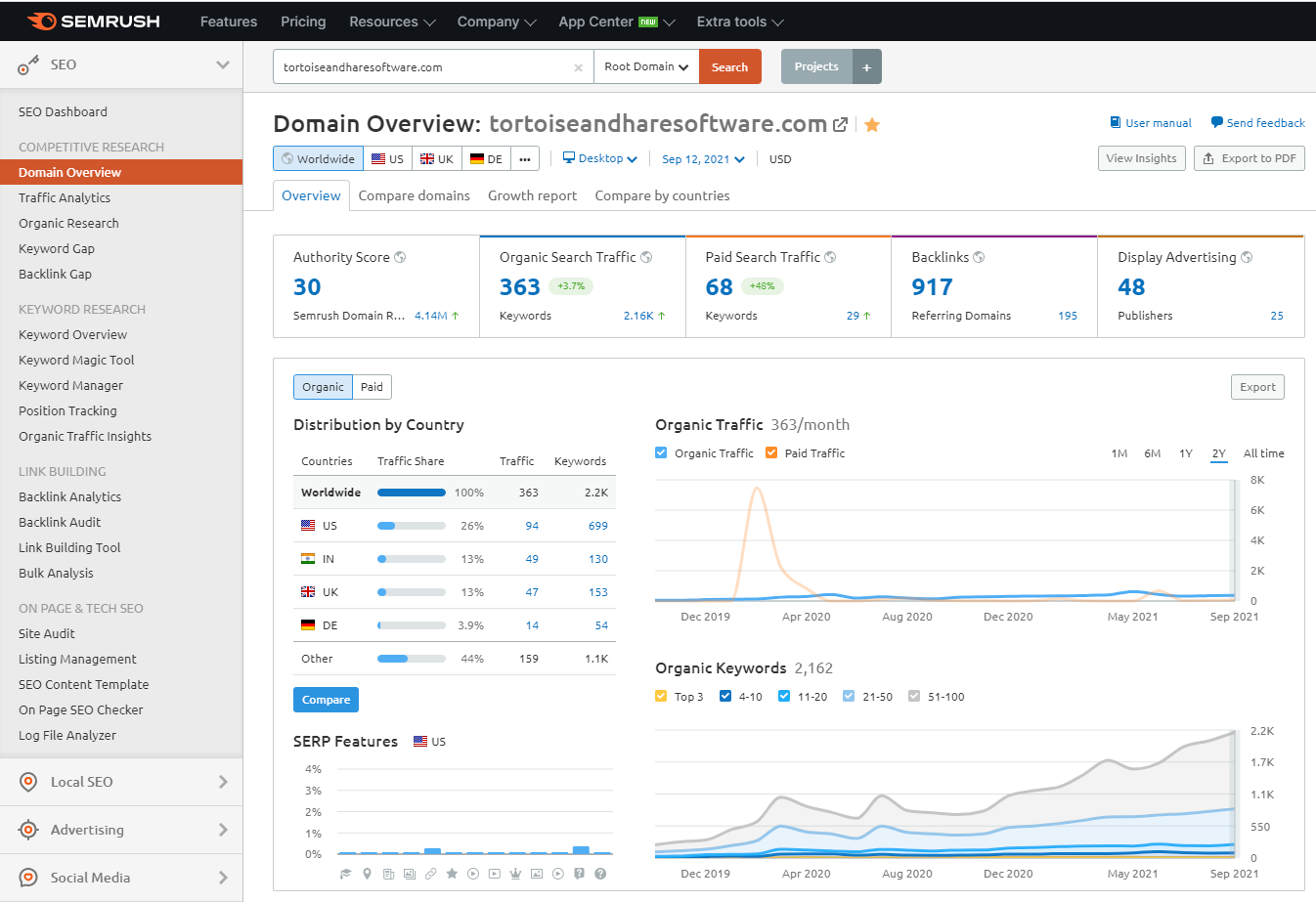1316x902 pixels.
Task: Click the plus icon next to Projects
Action: pyautogui.click(x=866, y=67)
